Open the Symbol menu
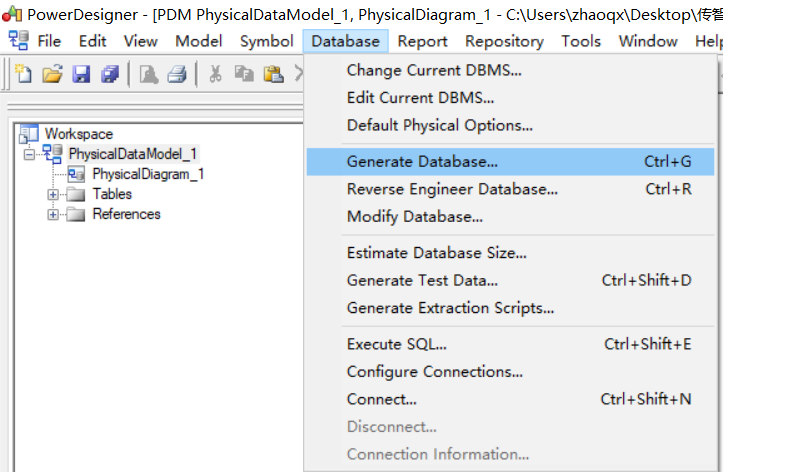This screenshot has height=472, width=795. point(267,41)
